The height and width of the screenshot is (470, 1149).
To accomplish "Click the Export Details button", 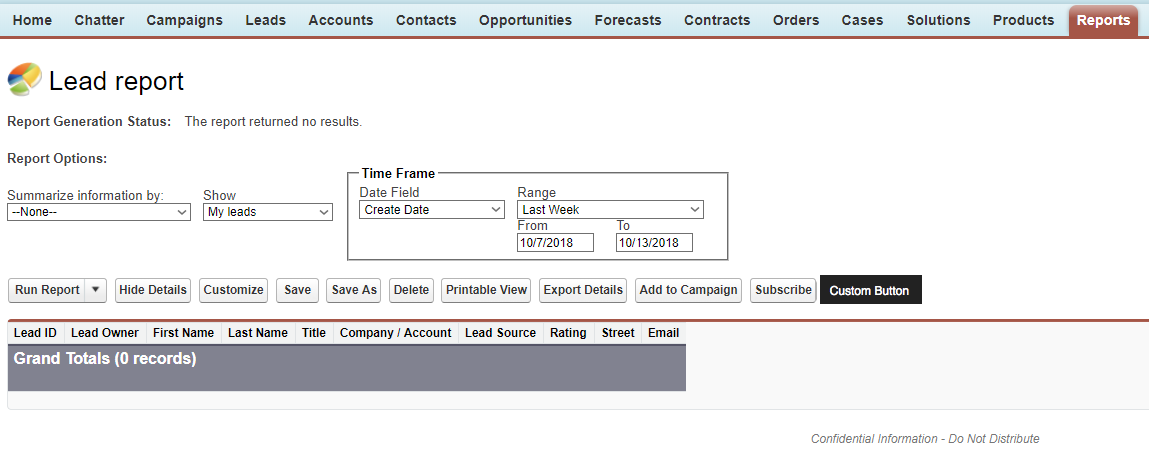I will point(582,290).
